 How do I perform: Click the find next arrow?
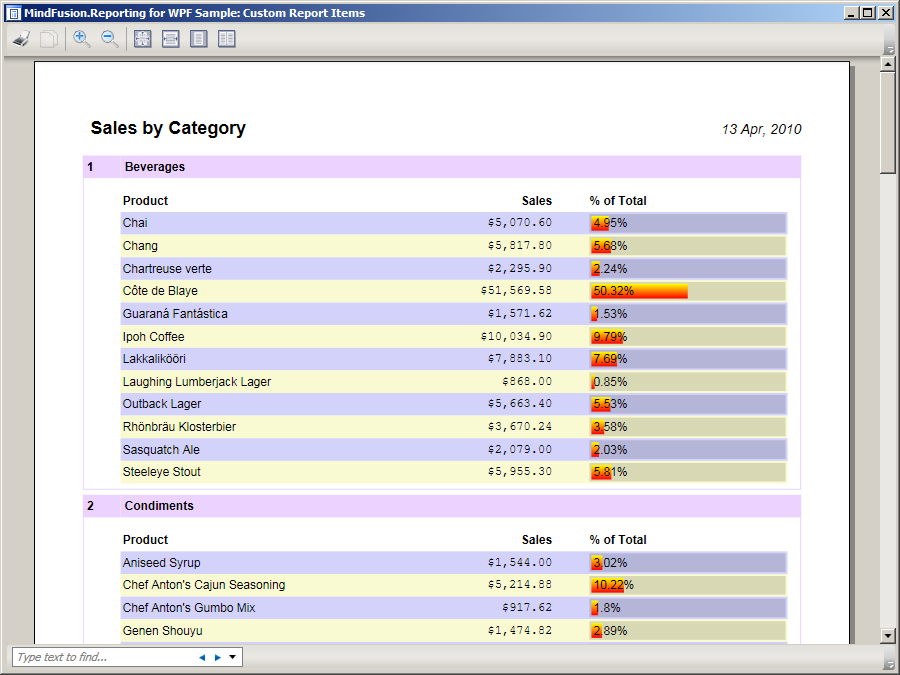click(218, 657)
